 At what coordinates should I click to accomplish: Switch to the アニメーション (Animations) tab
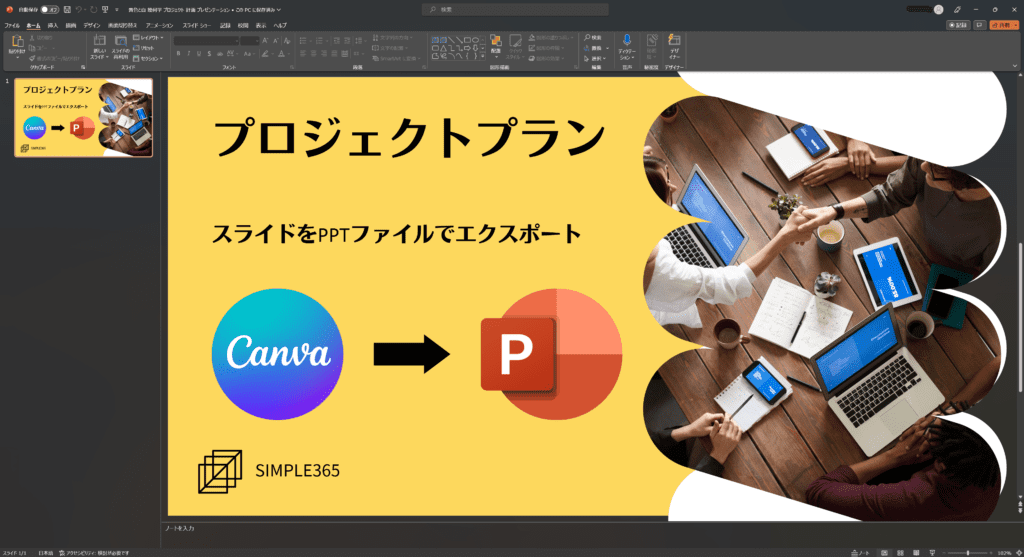pos(159,25)
